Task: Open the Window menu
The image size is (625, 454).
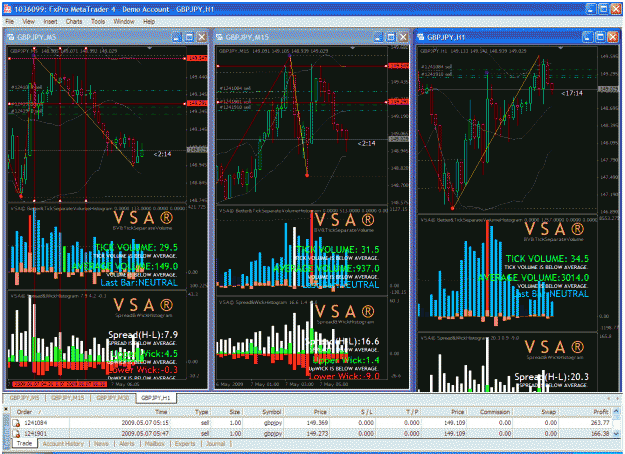Action: pyautogui.click(x=124, y=22)
